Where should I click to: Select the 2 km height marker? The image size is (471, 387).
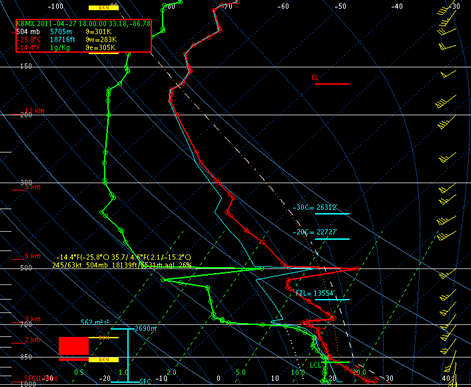[x=33, y=340]
